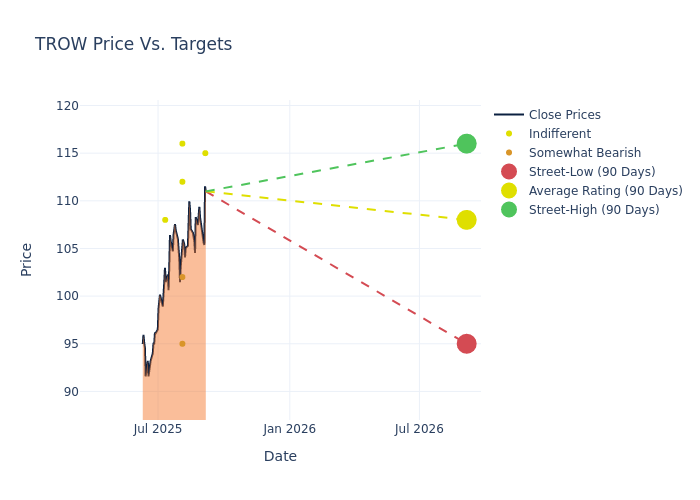Click the chart title TROW Price Vs. Targets
Viewport: 700px width, 500px height.
pyautogui.click(x=133, y=44)
